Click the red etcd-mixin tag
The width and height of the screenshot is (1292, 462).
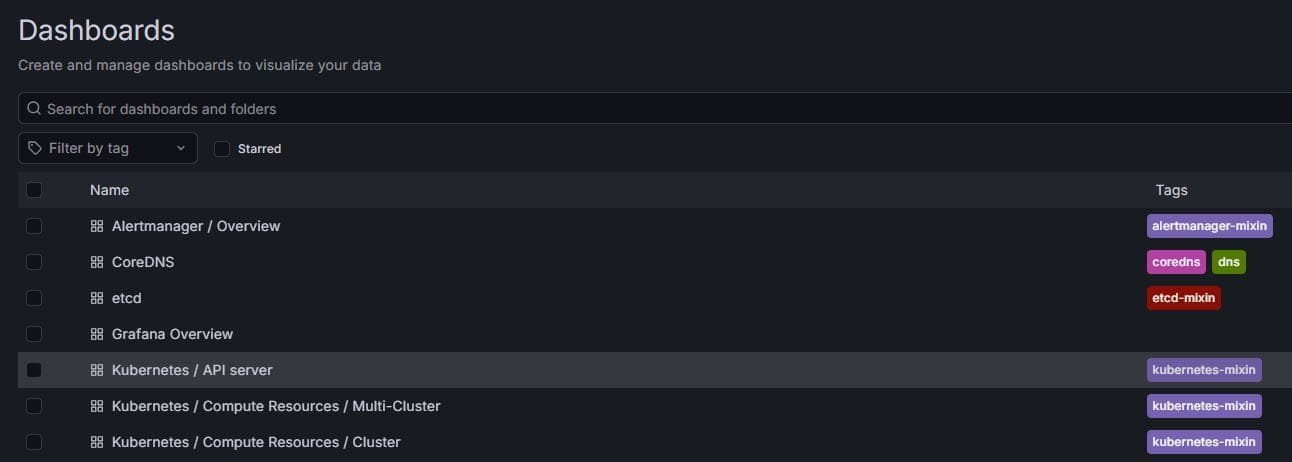pyautogui.click(x=1183, y=298)
